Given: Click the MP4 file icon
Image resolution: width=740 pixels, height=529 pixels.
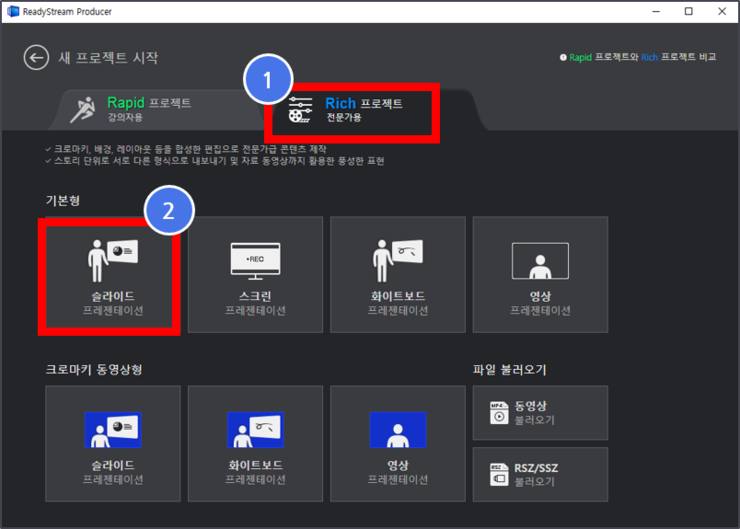Looking at the screenshot, I should click(499, 413).
